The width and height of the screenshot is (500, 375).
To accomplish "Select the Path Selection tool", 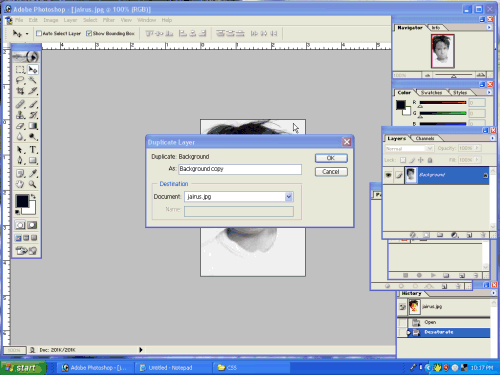I will [x=20, y=150].
